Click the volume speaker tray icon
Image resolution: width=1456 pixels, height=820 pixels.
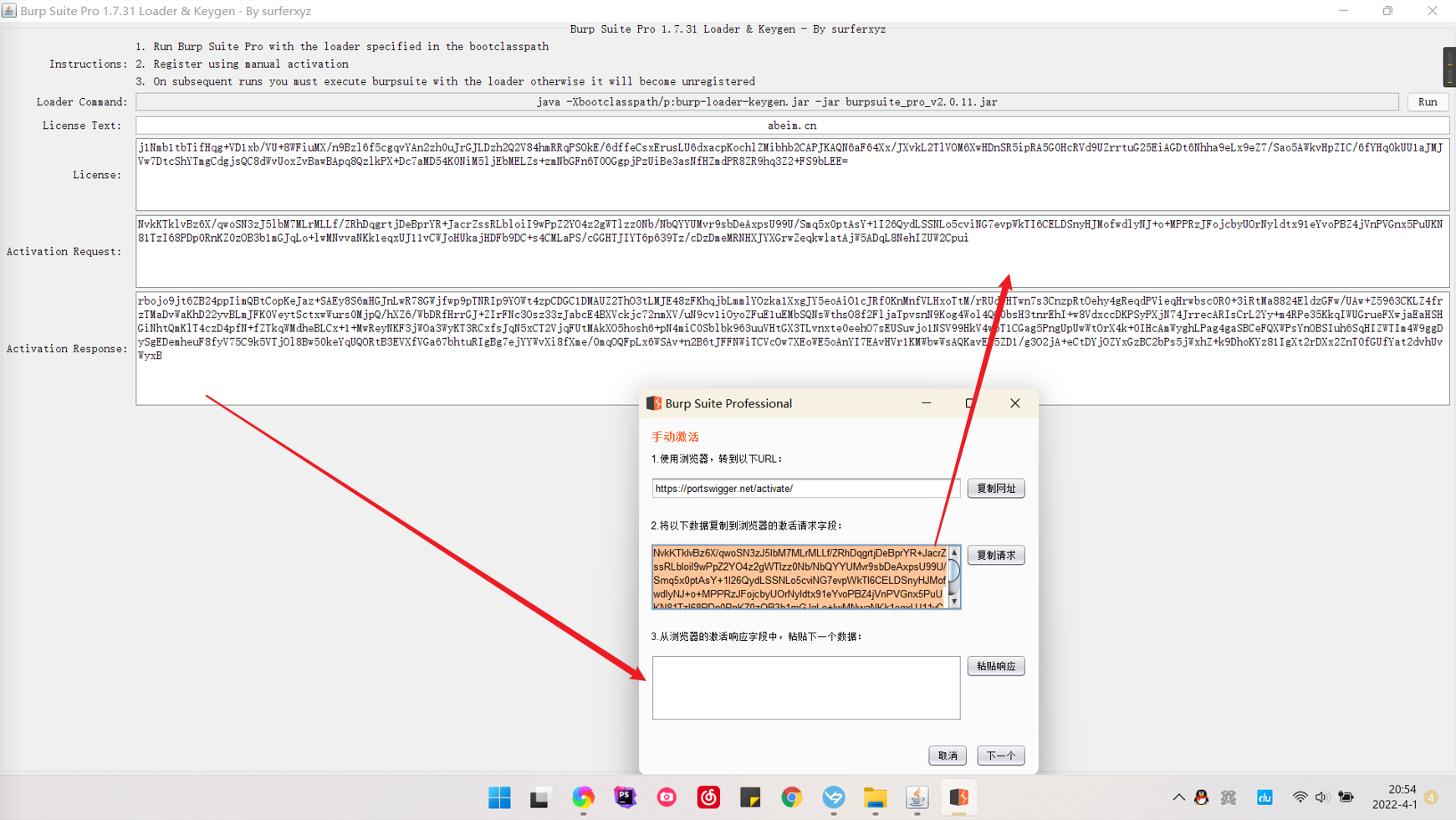pos(1321,797)
